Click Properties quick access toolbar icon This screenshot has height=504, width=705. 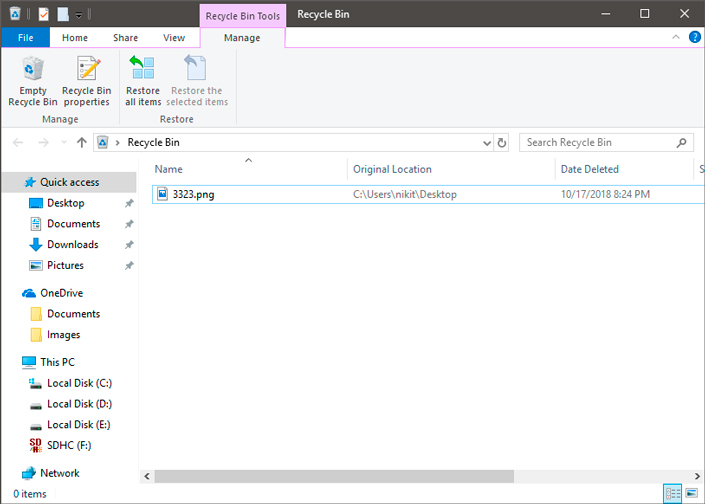click(x=44, y=14)
